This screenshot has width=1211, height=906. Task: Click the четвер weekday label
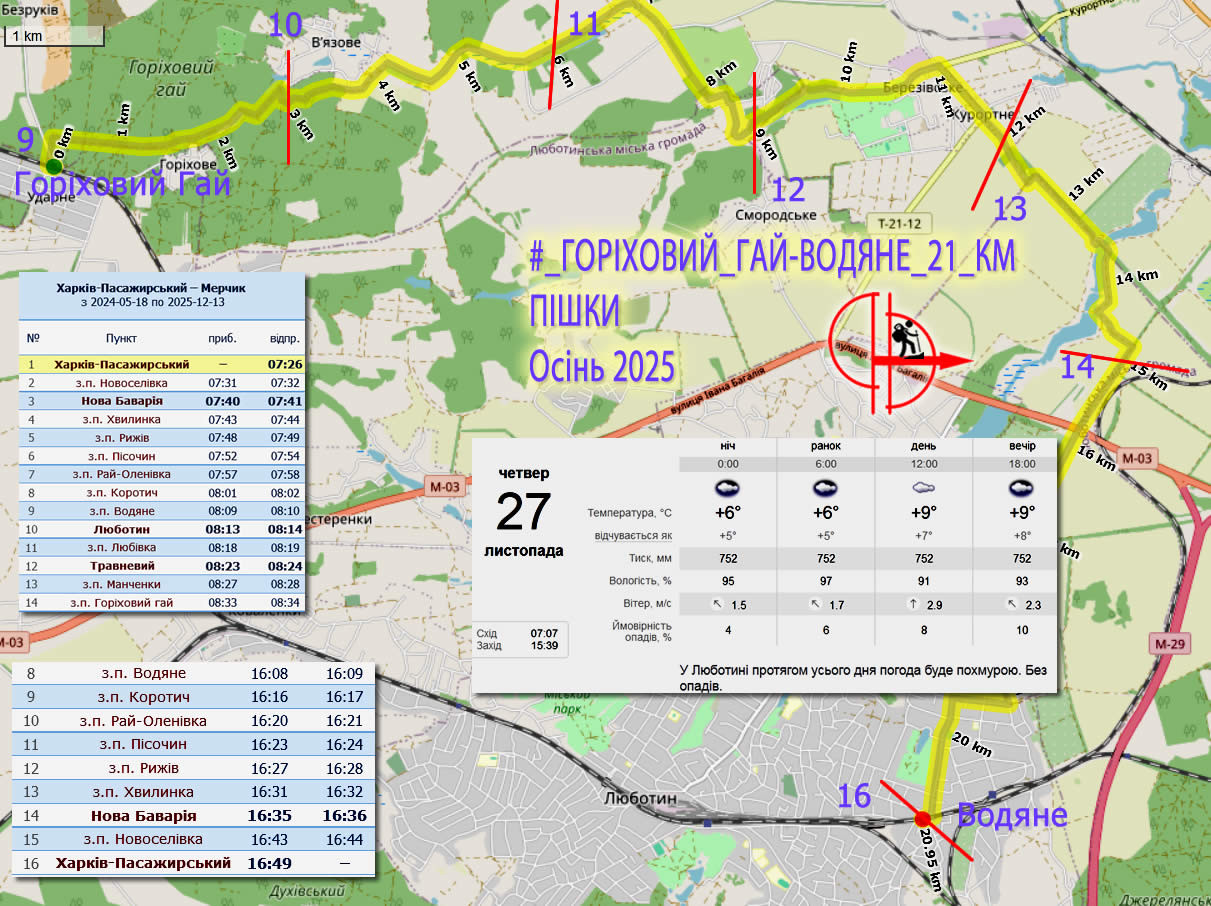524,472
